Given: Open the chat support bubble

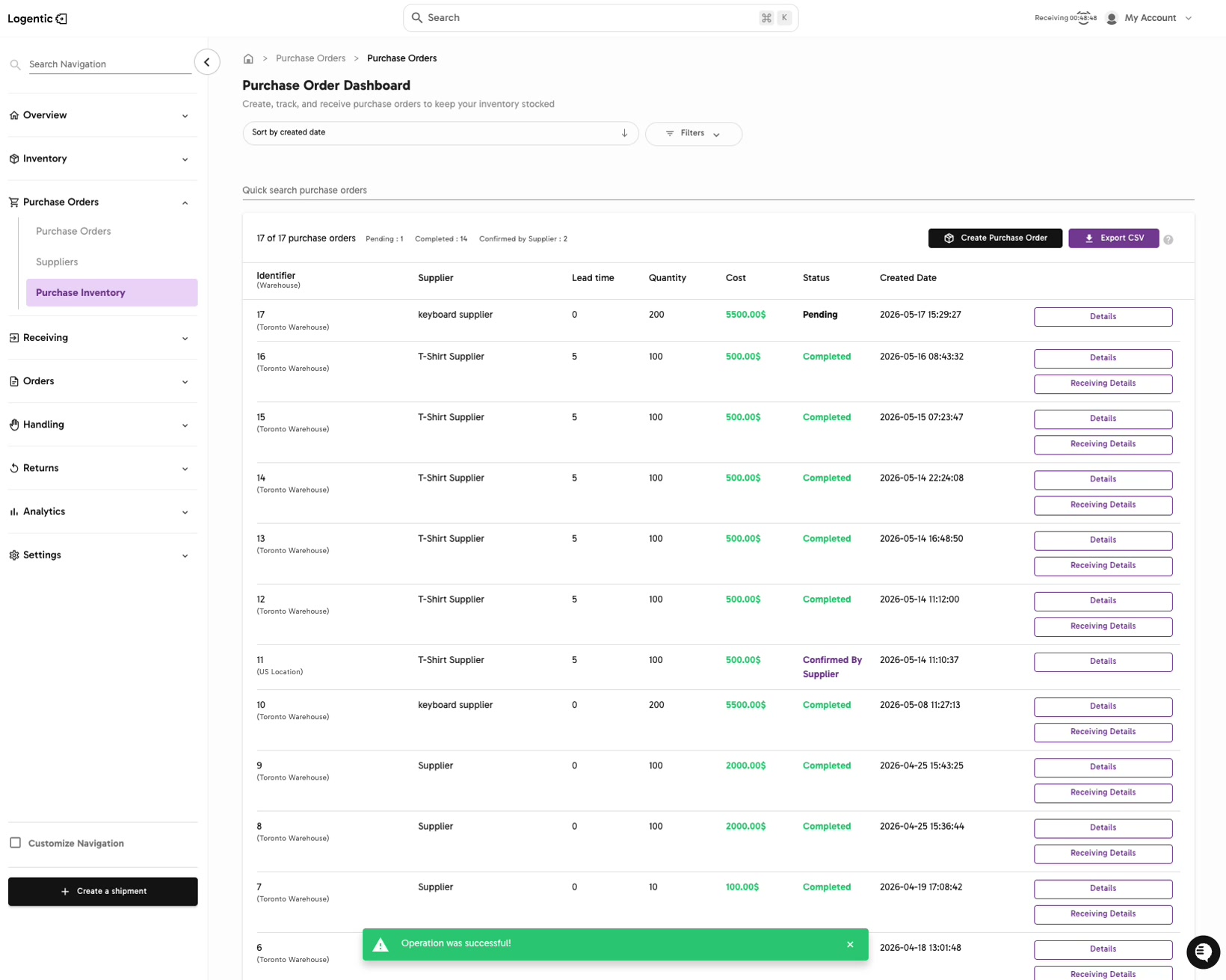Looking at the screenshot, I should coord(1203,952).
